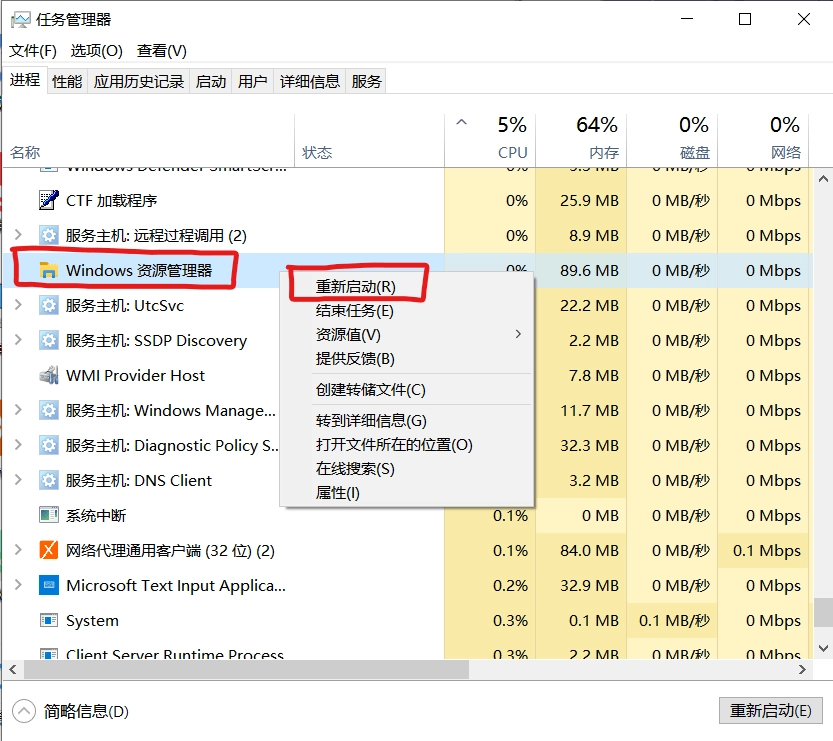Viewport: 833px width, 741px height.
Task: Collapse to 简略信息 using the arrow icon
Action: coord(24,711)
